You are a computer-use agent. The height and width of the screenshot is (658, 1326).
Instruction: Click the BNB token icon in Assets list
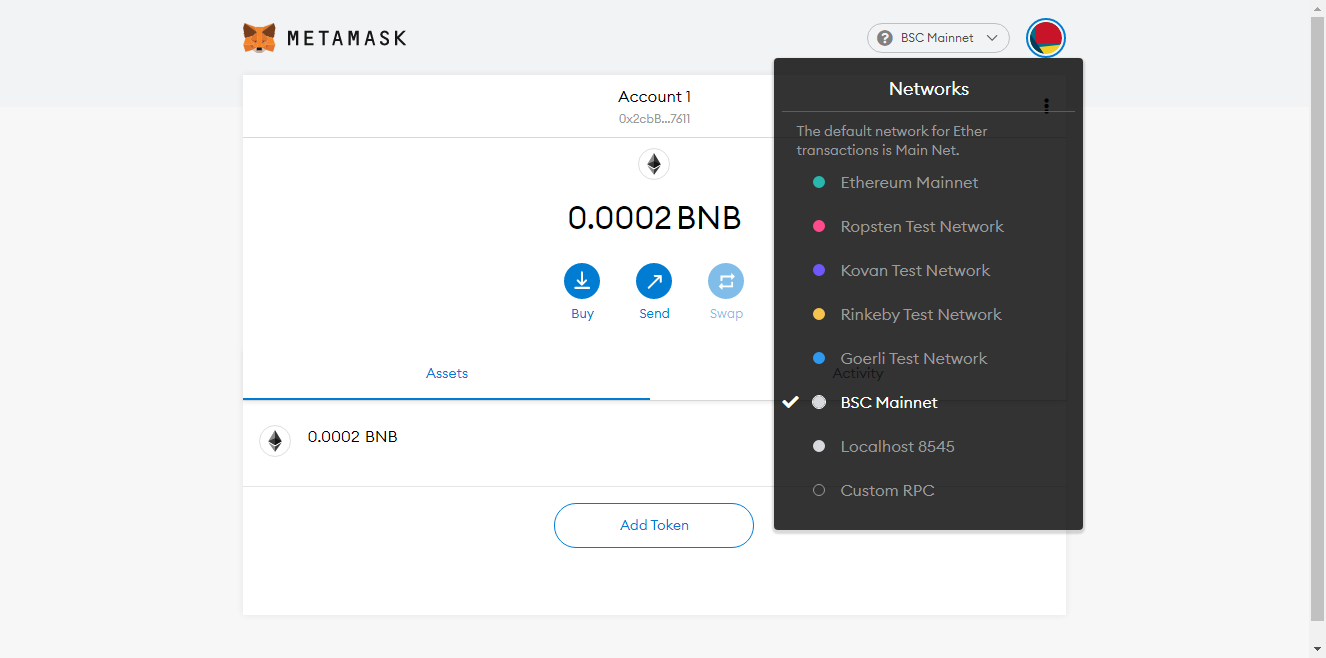(x=275, y=440)
